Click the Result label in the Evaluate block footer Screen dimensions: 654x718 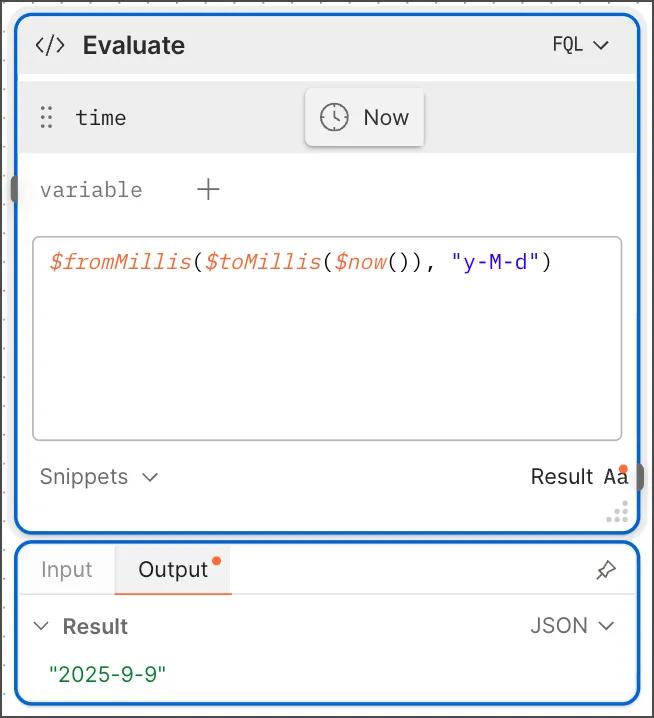pyautogui.click(x=562, y=477)
